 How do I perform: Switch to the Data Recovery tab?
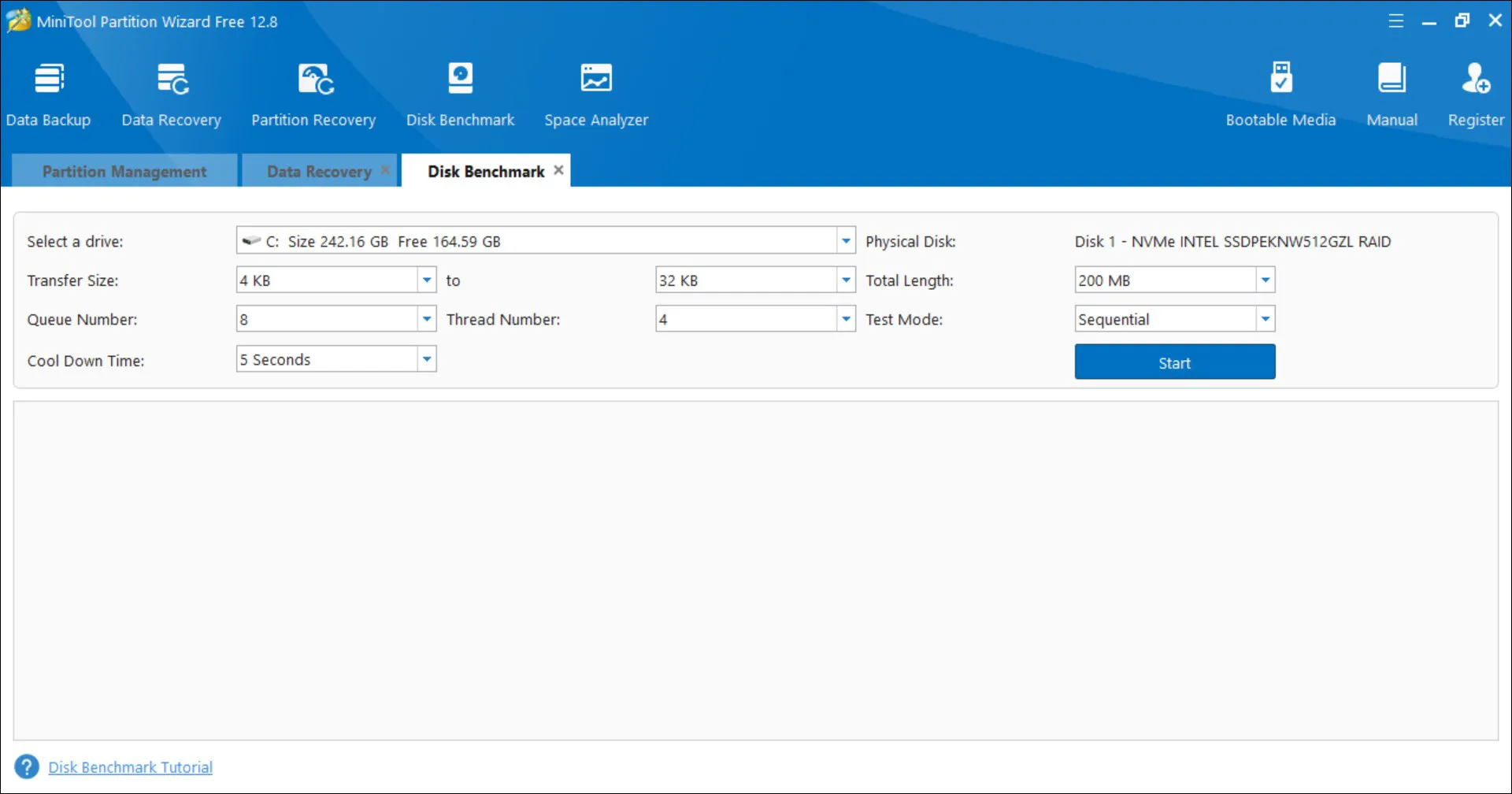click(318, 172)
